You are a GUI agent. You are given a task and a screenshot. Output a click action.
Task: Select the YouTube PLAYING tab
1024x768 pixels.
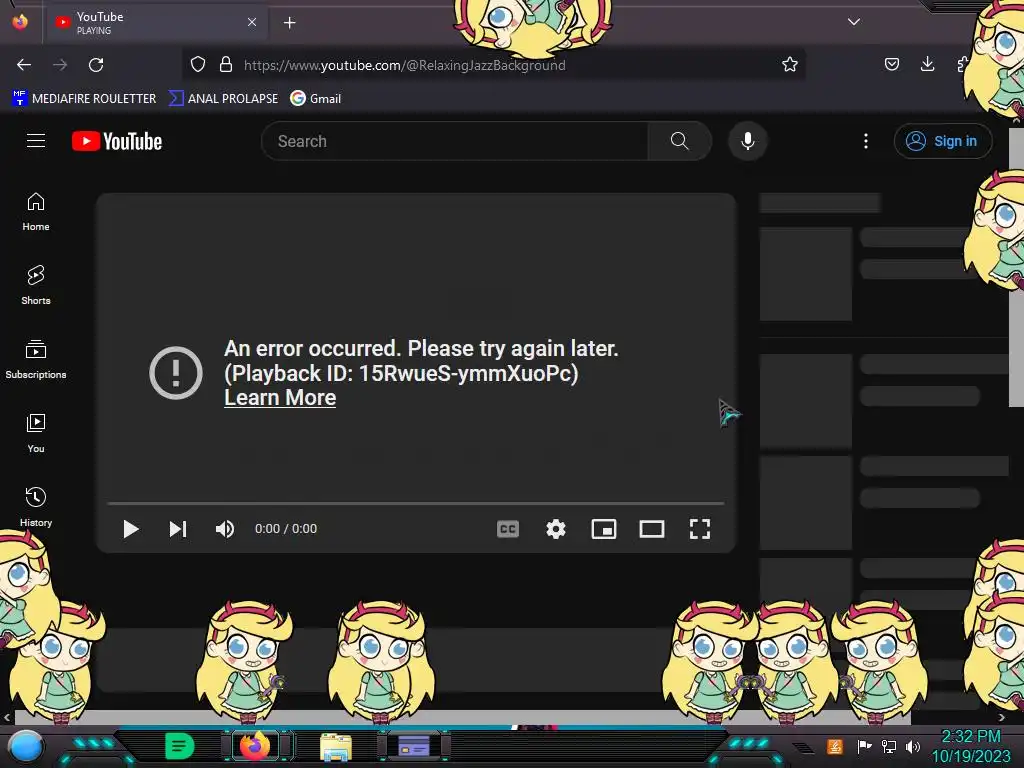157,23
